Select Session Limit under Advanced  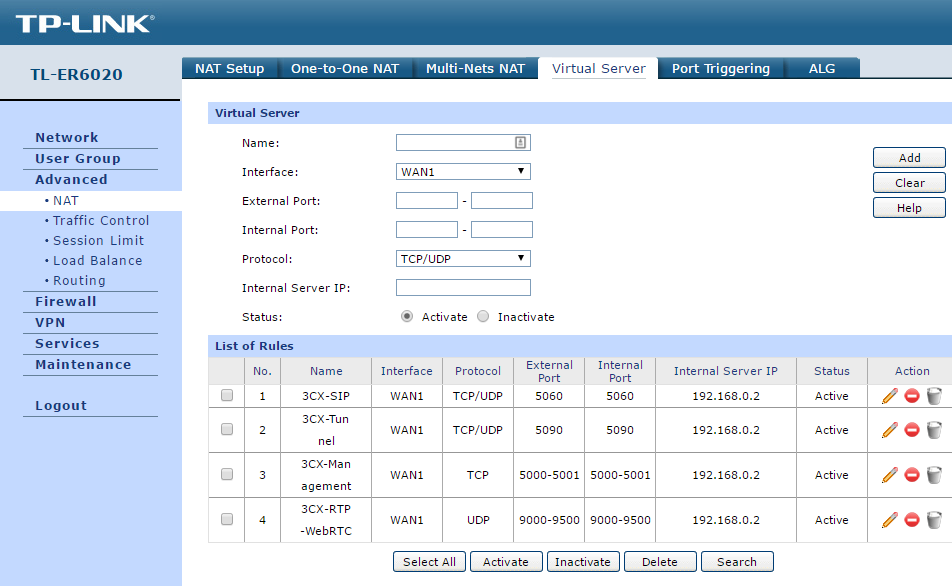[98, 240]
